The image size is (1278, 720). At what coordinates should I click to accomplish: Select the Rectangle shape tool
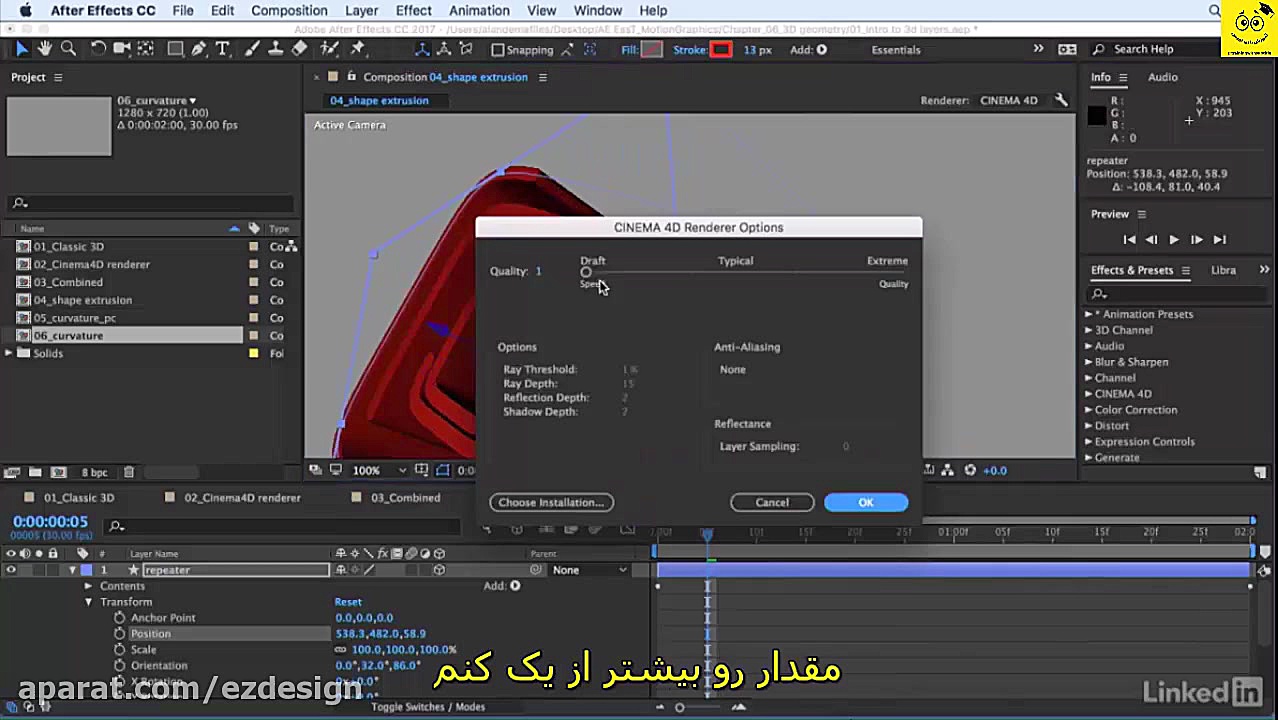tap(175, 48)
